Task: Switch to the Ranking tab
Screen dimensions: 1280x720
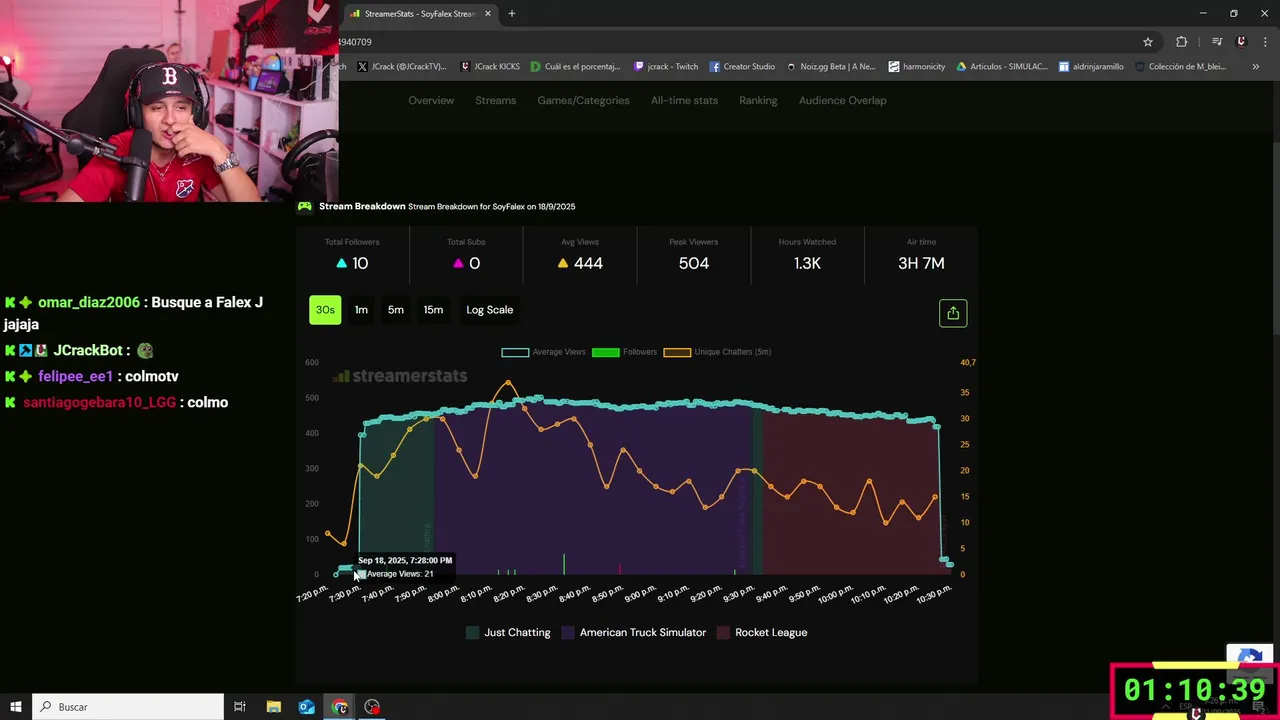Action: [x=758, y=100]
